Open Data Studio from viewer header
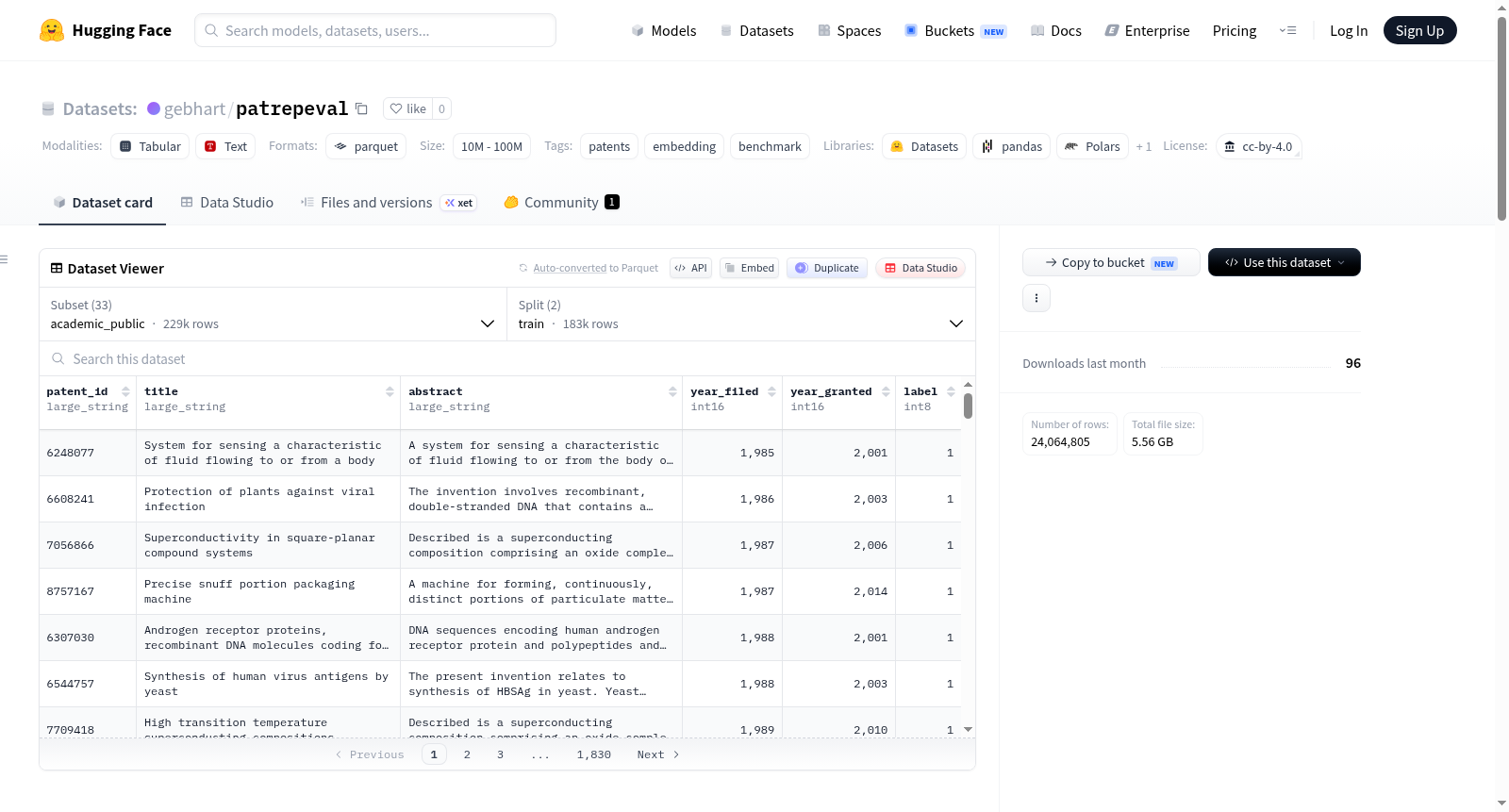 coord(920,268)
